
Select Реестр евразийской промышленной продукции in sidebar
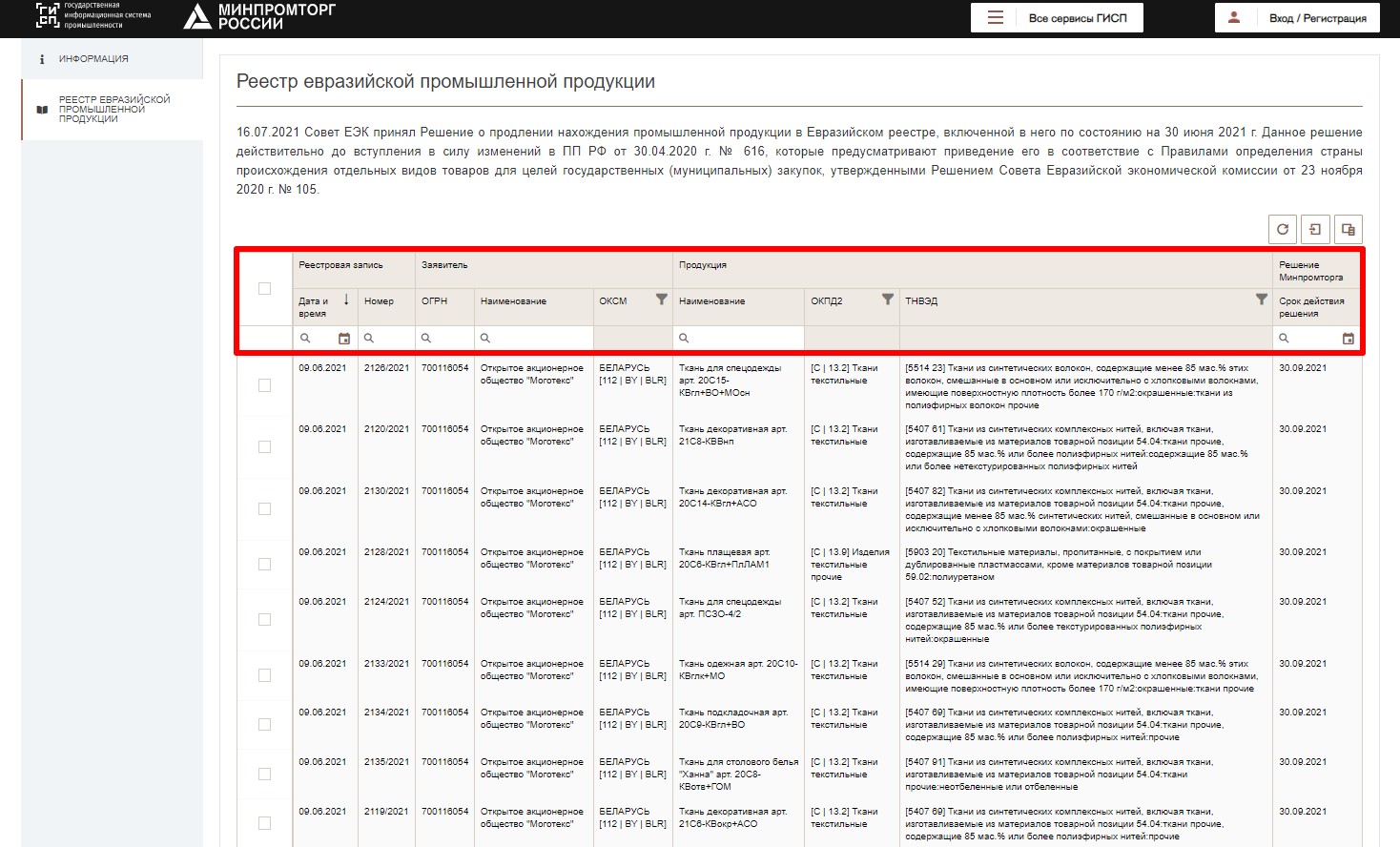113,109
